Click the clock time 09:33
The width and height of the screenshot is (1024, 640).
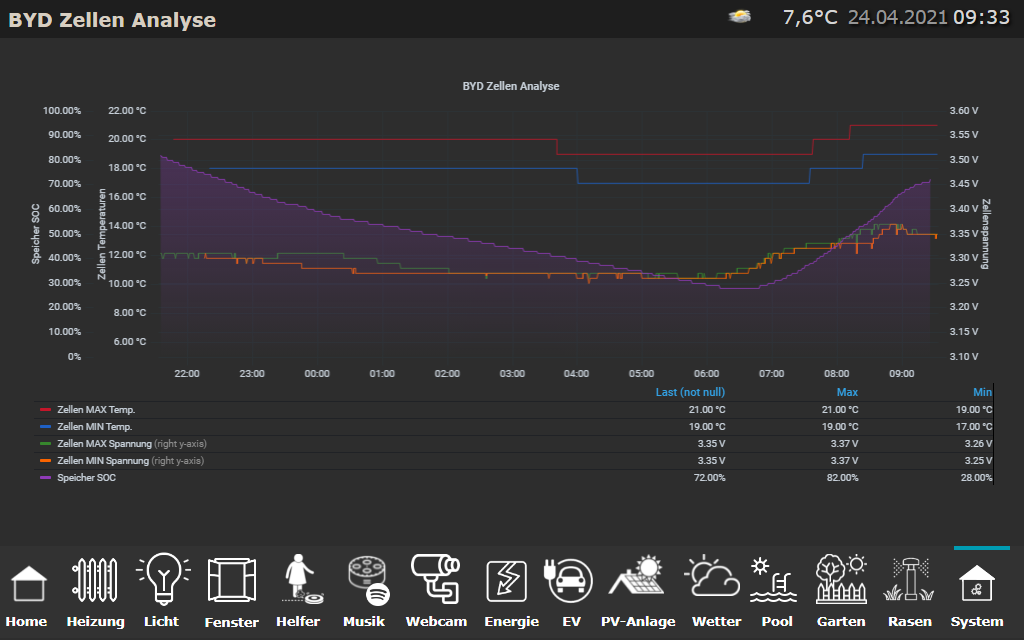pos(982,17)
